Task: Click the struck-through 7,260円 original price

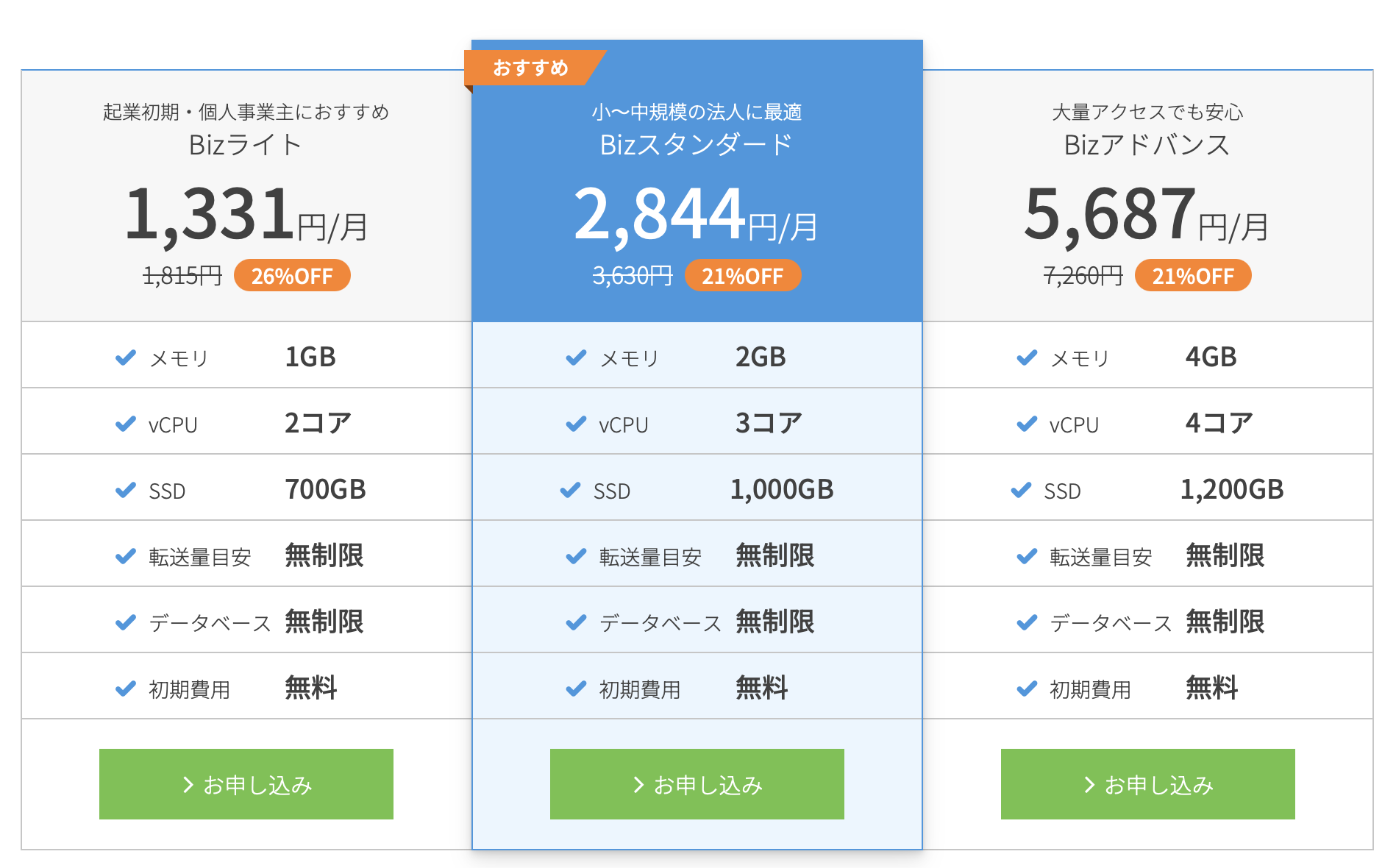Action: coord(1083,276)
